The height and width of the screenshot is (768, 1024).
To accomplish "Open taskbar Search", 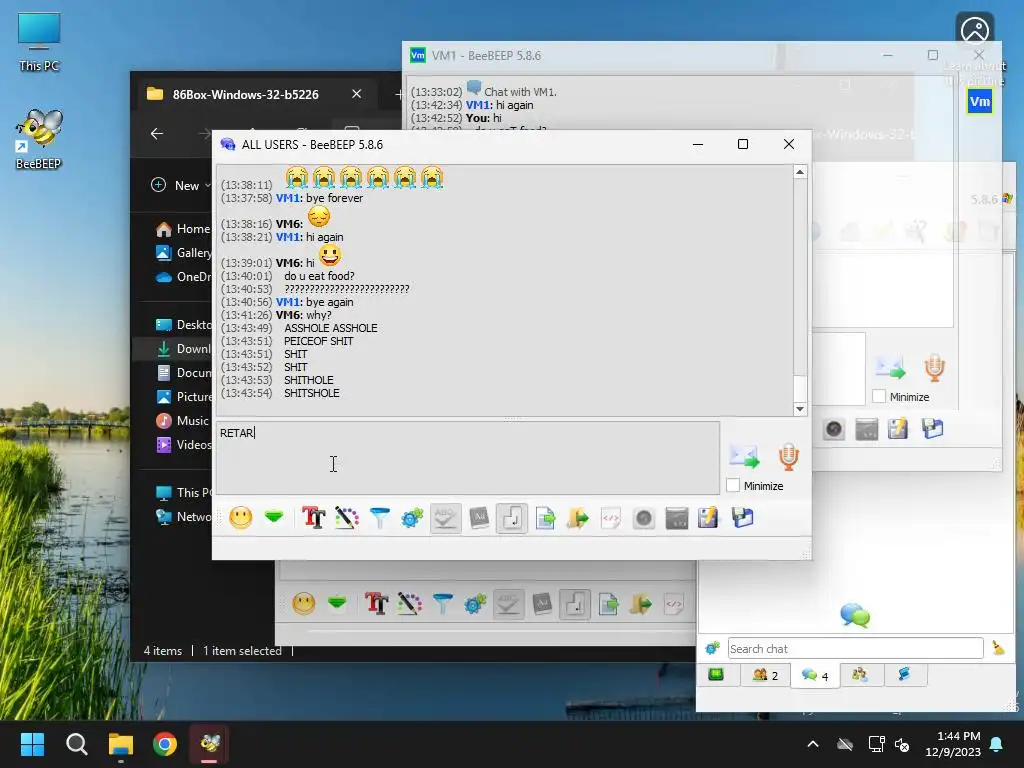I will point(76,744).
